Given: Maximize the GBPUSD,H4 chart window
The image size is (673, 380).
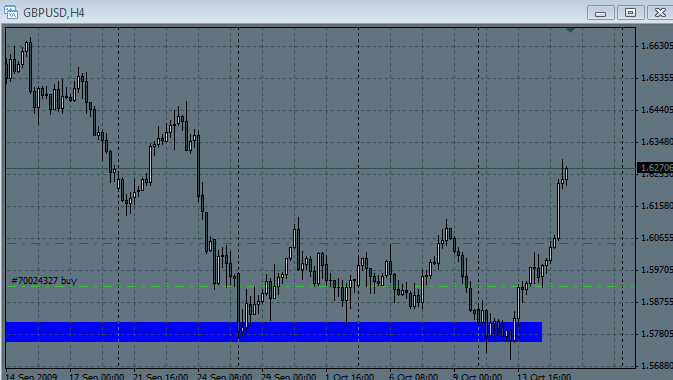Looking at the screenshot, I should pos(630,12).
